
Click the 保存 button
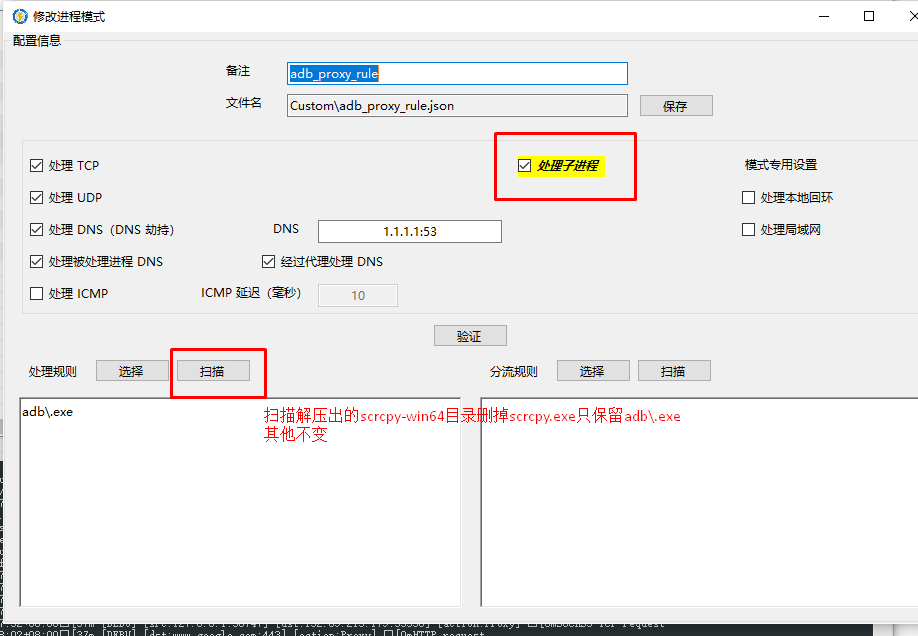click(x=675, y=106)
